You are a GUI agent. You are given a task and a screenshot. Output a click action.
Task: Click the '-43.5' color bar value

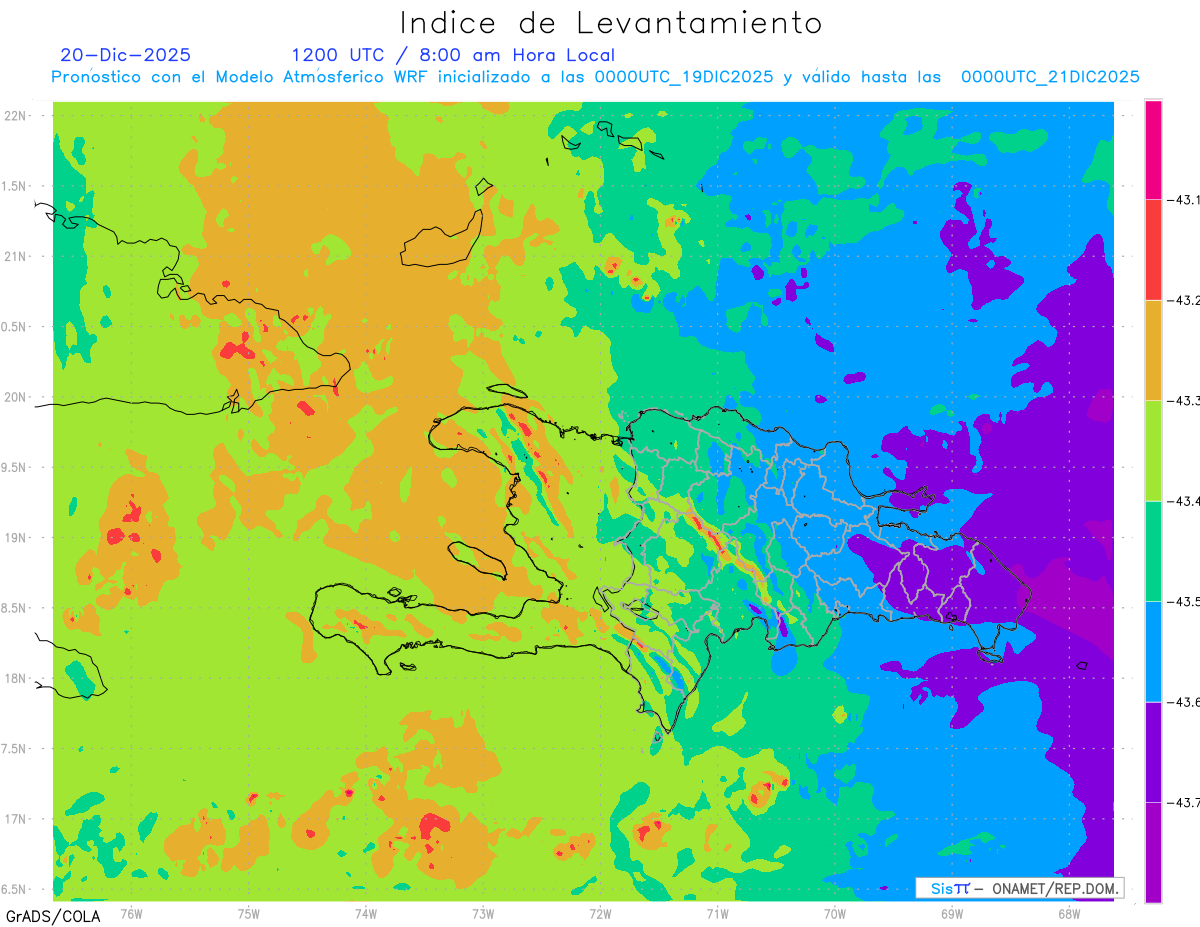[1184, 602]
